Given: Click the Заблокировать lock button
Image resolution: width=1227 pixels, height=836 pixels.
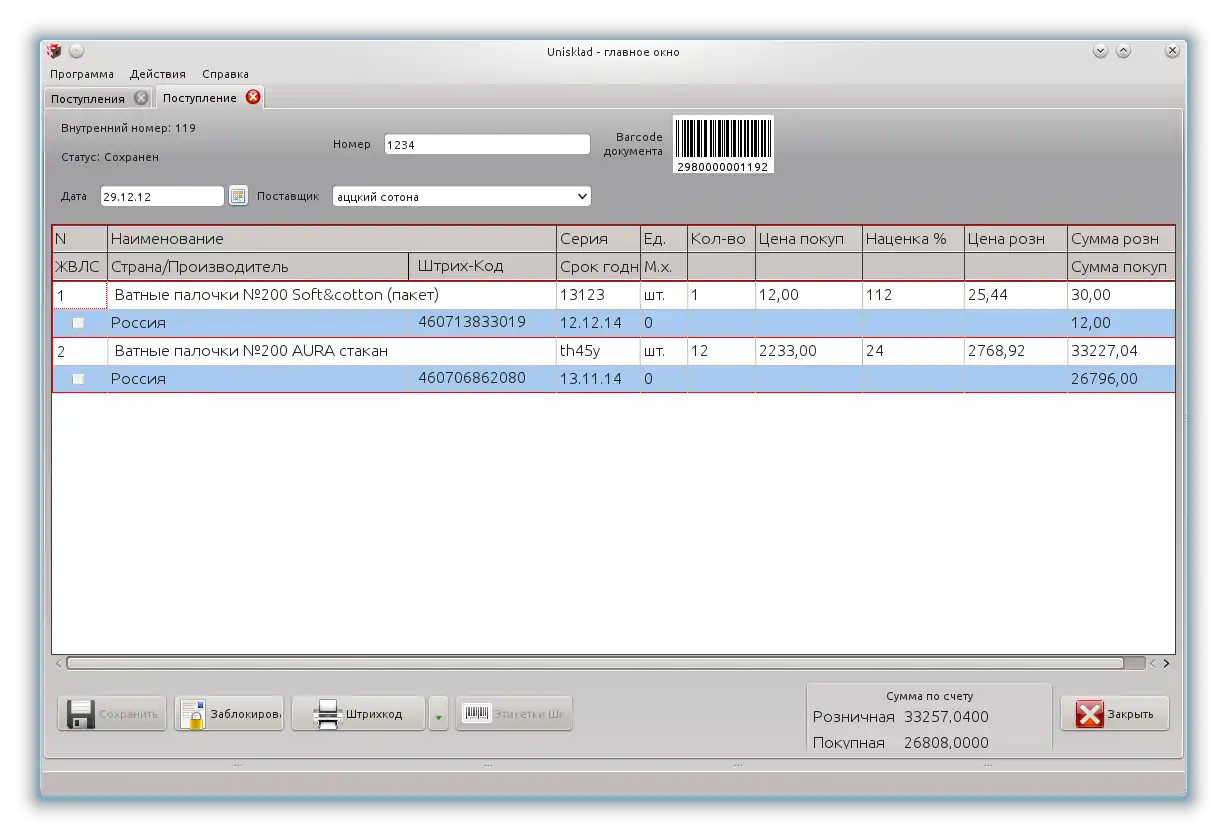Looking at the screenshot, I should coord(229,714).
